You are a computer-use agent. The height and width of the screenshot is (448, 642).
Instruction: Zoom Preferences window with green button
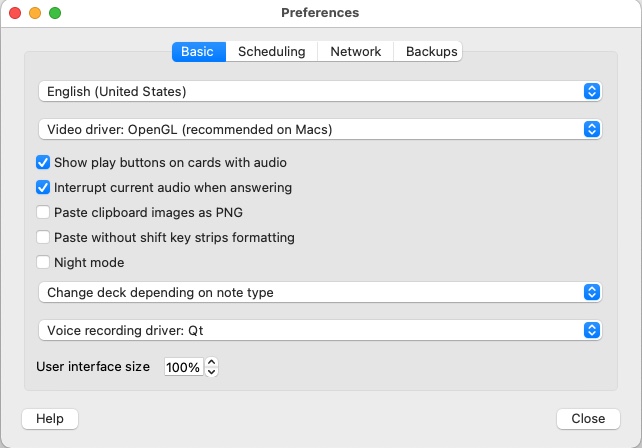coord(55,13)
